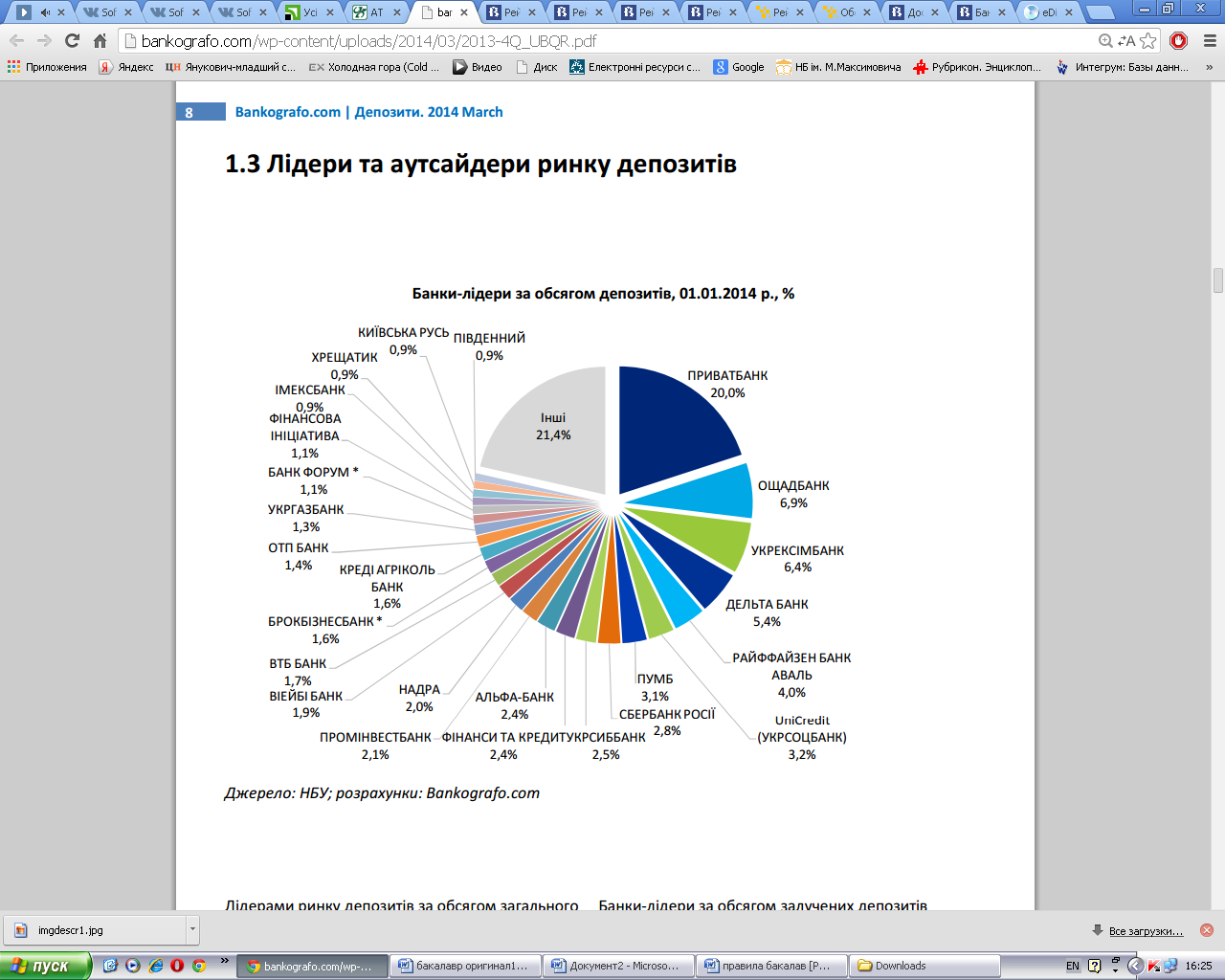Close the active bar PDF tab
This screenshot has height=980, width=1225.
[464, 12]
